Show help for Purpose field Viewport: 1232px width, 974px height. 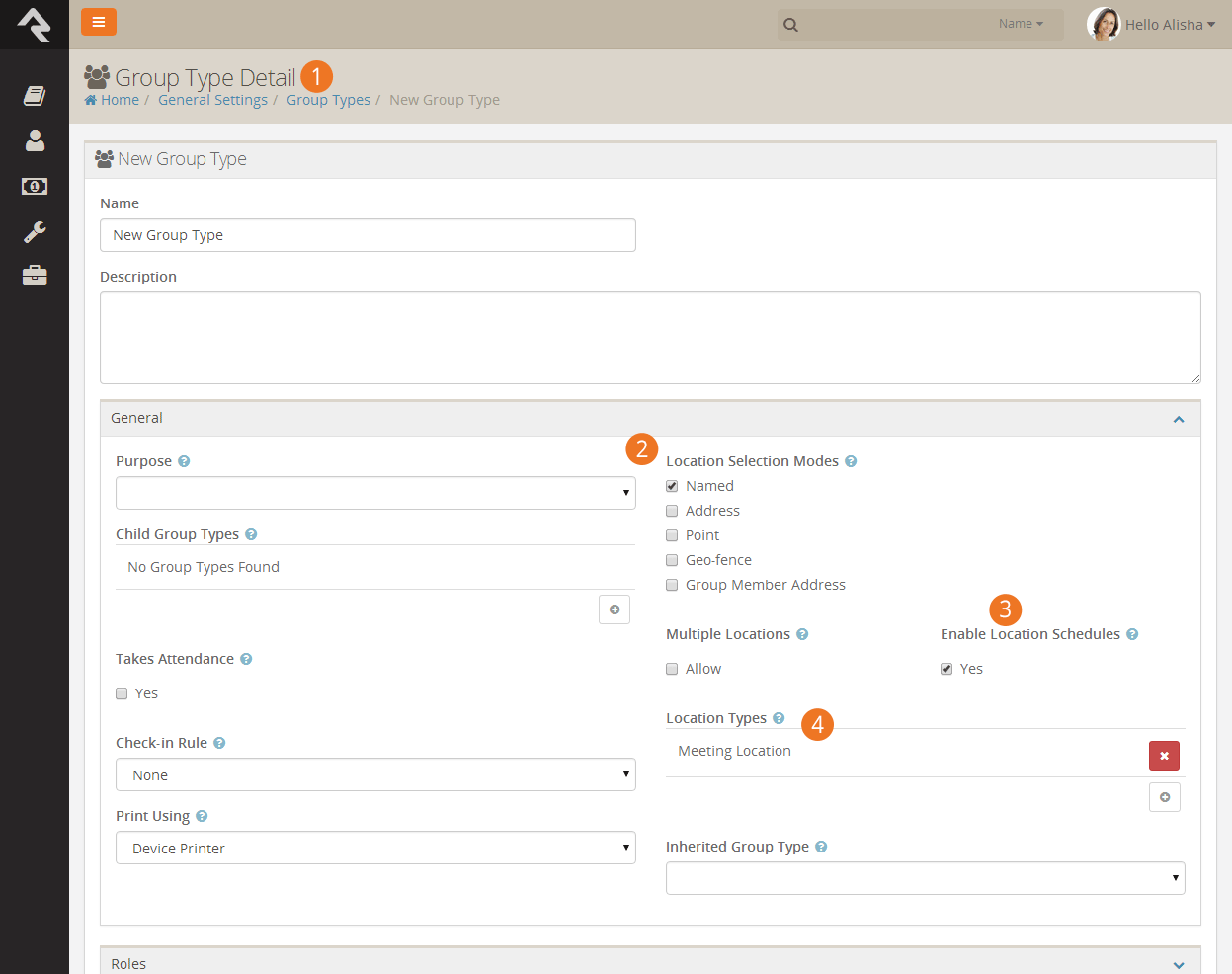pyautogui.click(x=184, y=461)
